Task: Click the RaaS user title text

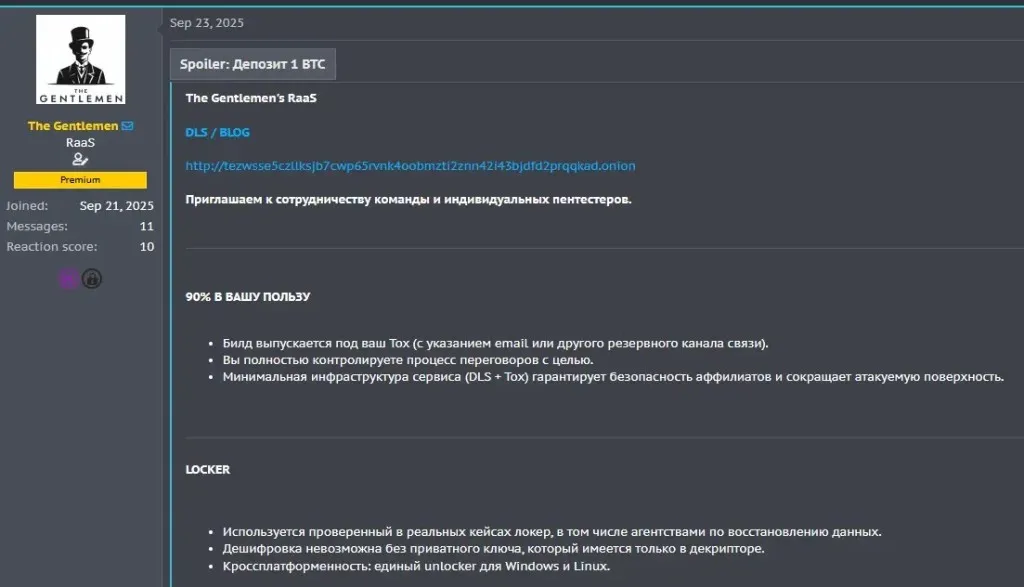Action: tap(80, 142)
